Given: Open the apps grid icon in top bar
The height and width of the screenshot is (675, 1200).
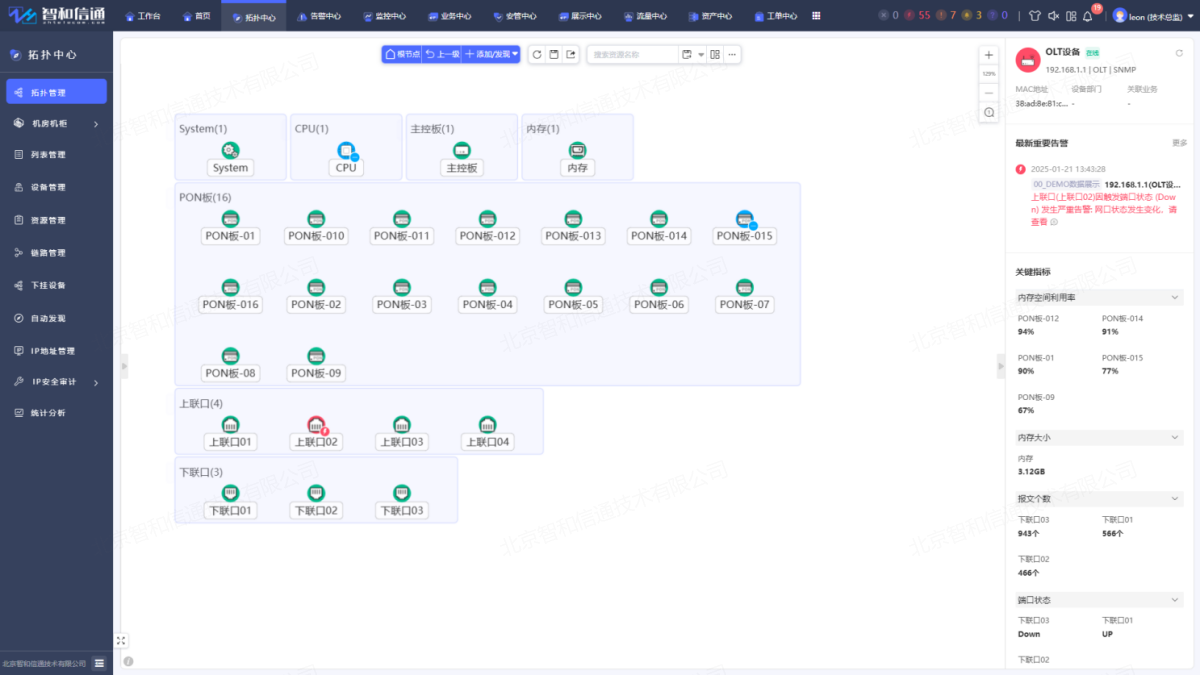Looking at the screenshot, I should (817, 17).
